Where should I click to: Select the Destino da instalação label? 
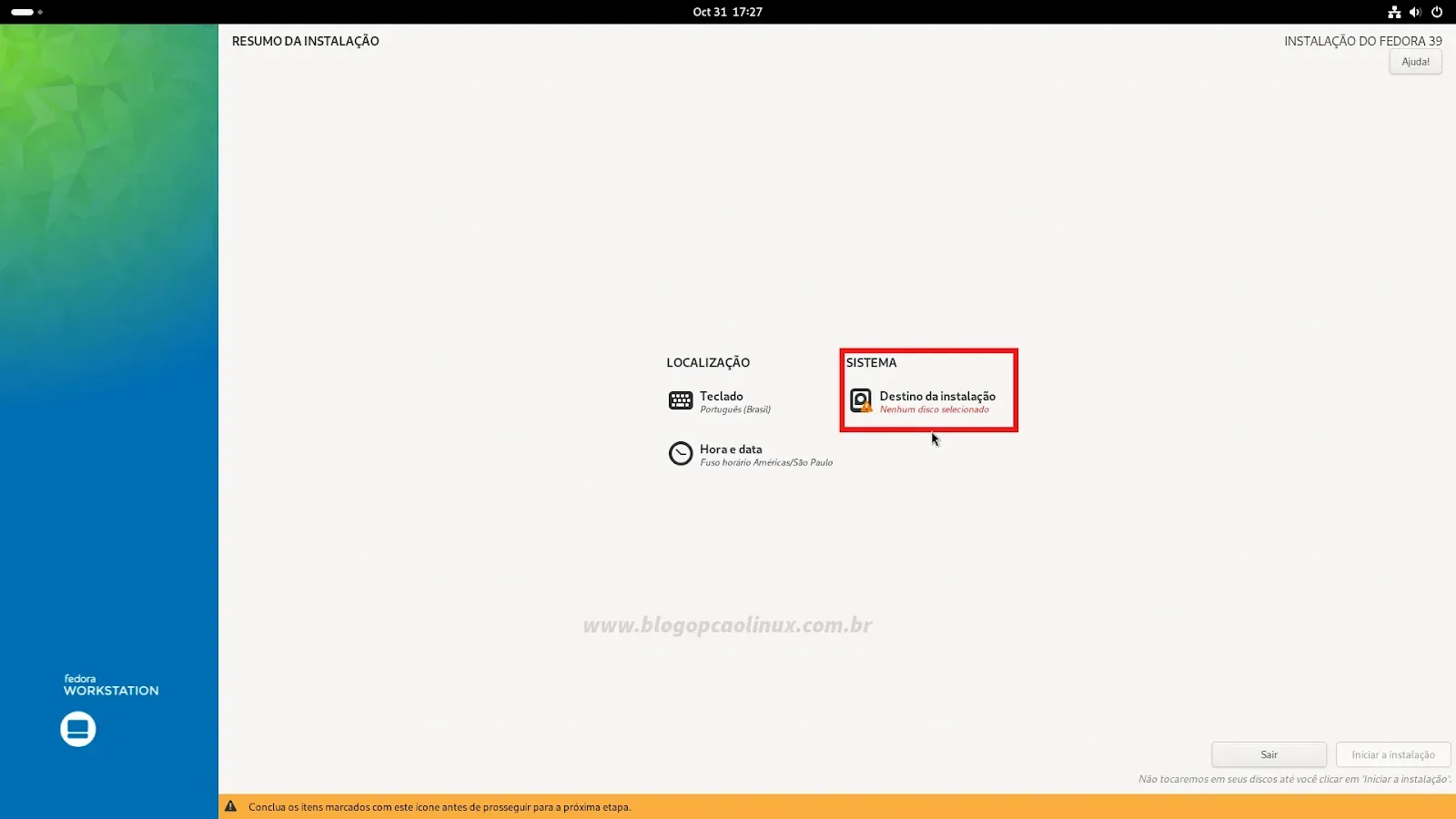coord(937,396)
